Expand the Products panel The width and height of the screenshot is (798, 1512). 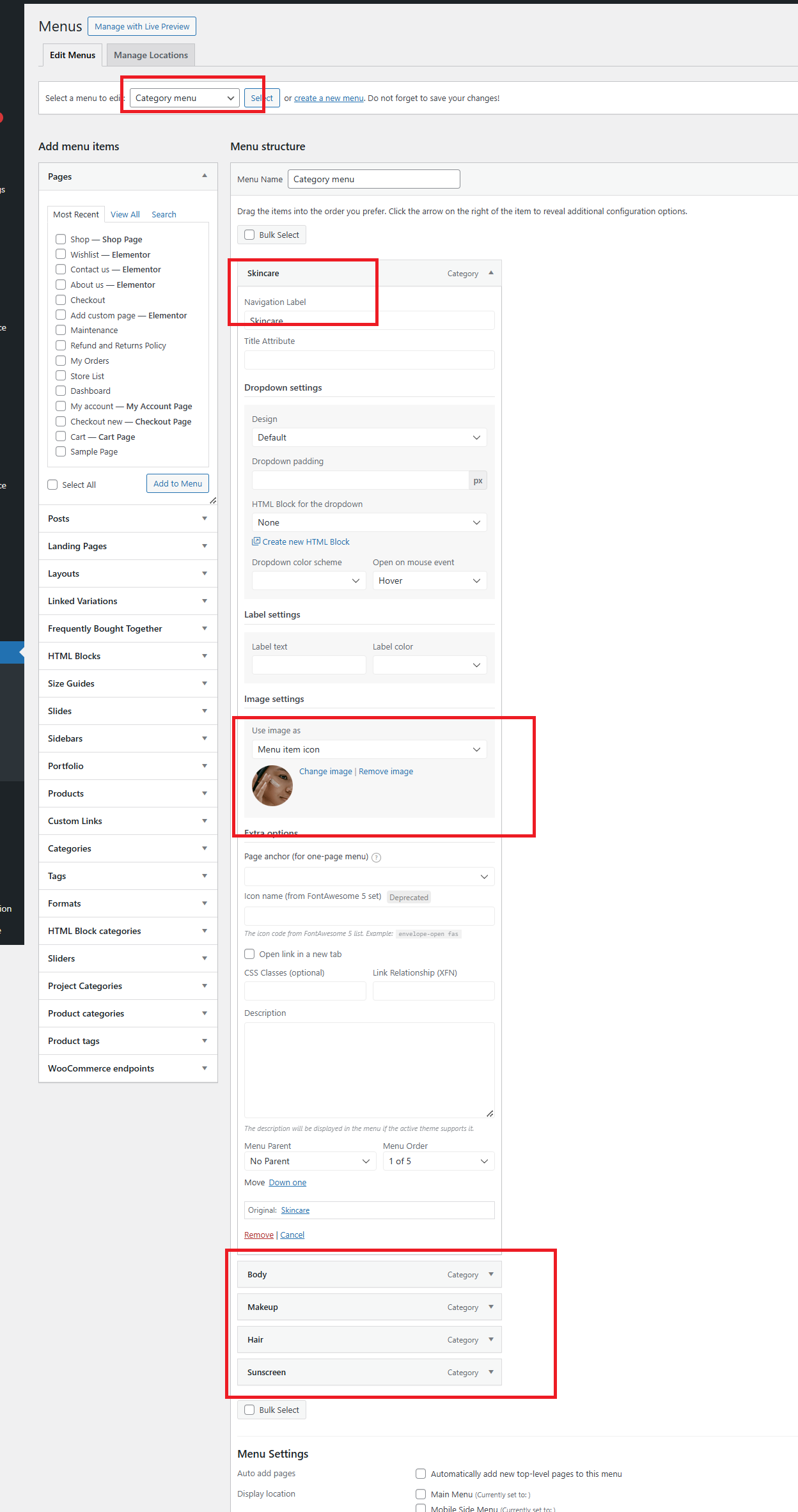(205, 793)
